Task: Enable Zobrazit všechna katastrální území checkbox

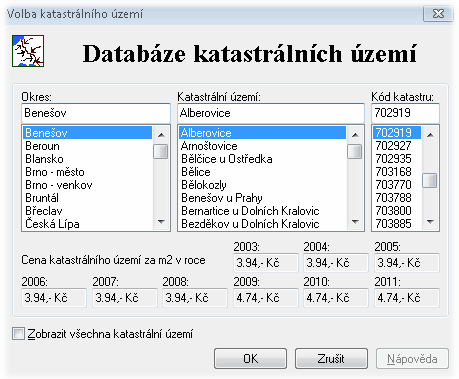Action: coord(18,334)
